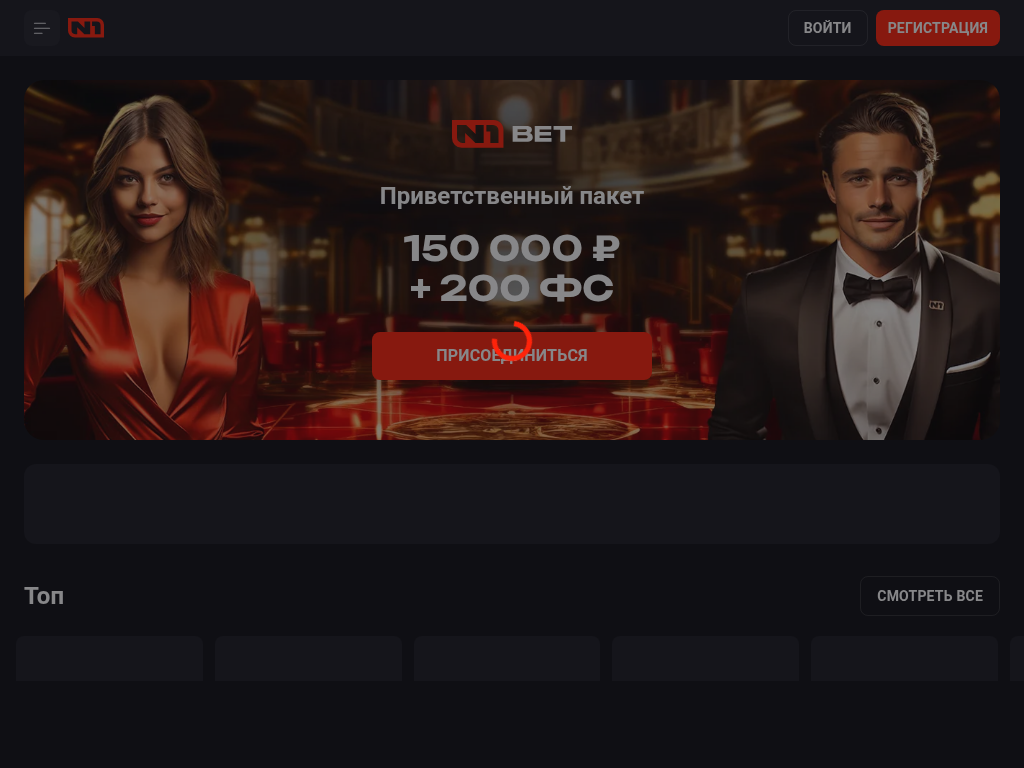Click the N1 lapel pin on man's jacket
The height and width of the screenshot is (768, 1024).
pyautogui.click(x=936, y=305)
